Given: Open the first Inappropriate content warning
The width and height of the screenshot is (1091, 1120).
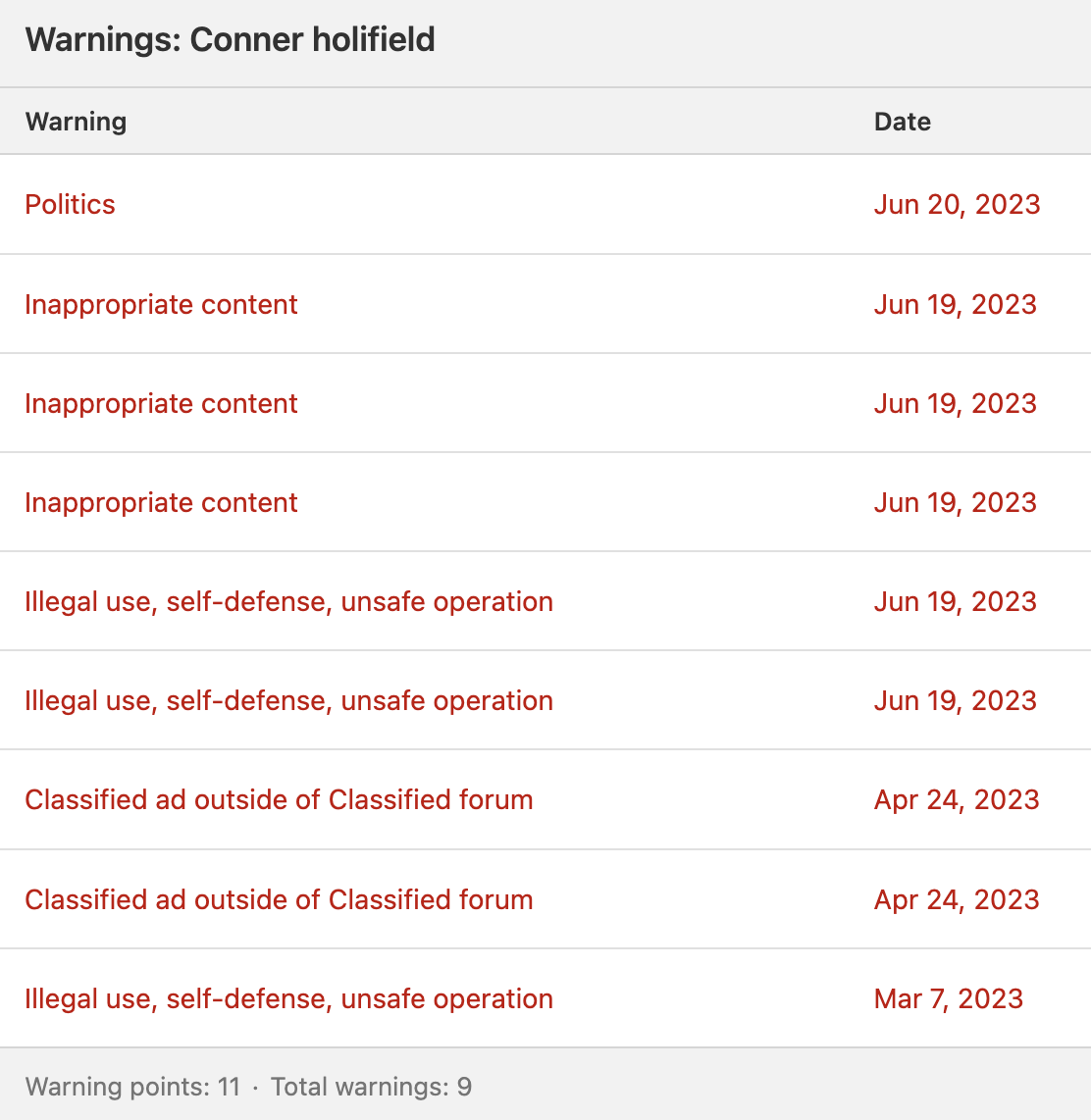Looking at the screenshot, I should pyautogui.click(x=161, y=304).
